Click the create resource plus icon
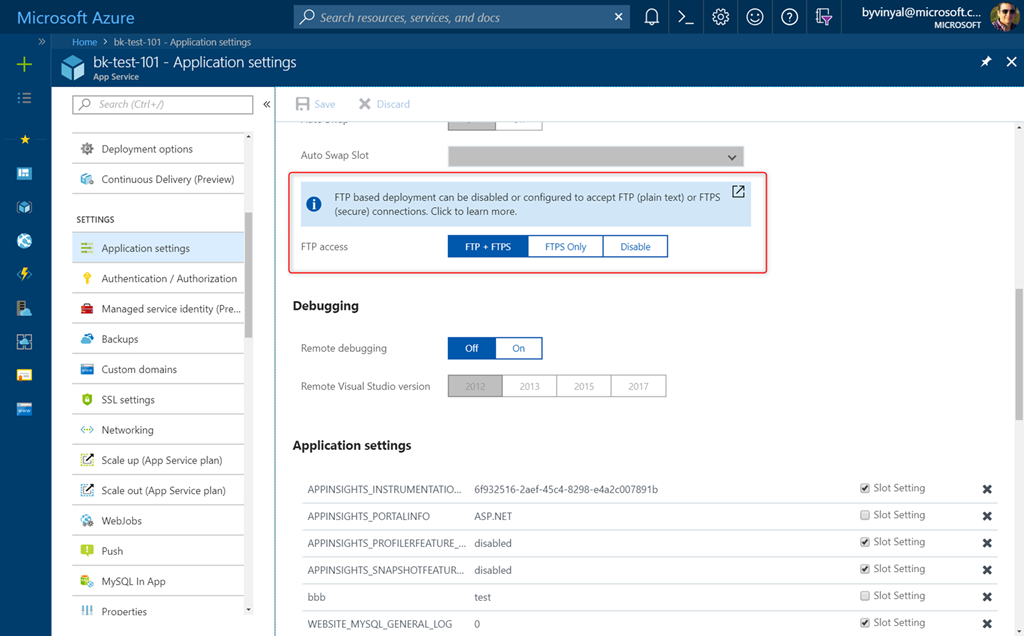1024x636 pixels. pyautogui.click(x=25, y=64)
